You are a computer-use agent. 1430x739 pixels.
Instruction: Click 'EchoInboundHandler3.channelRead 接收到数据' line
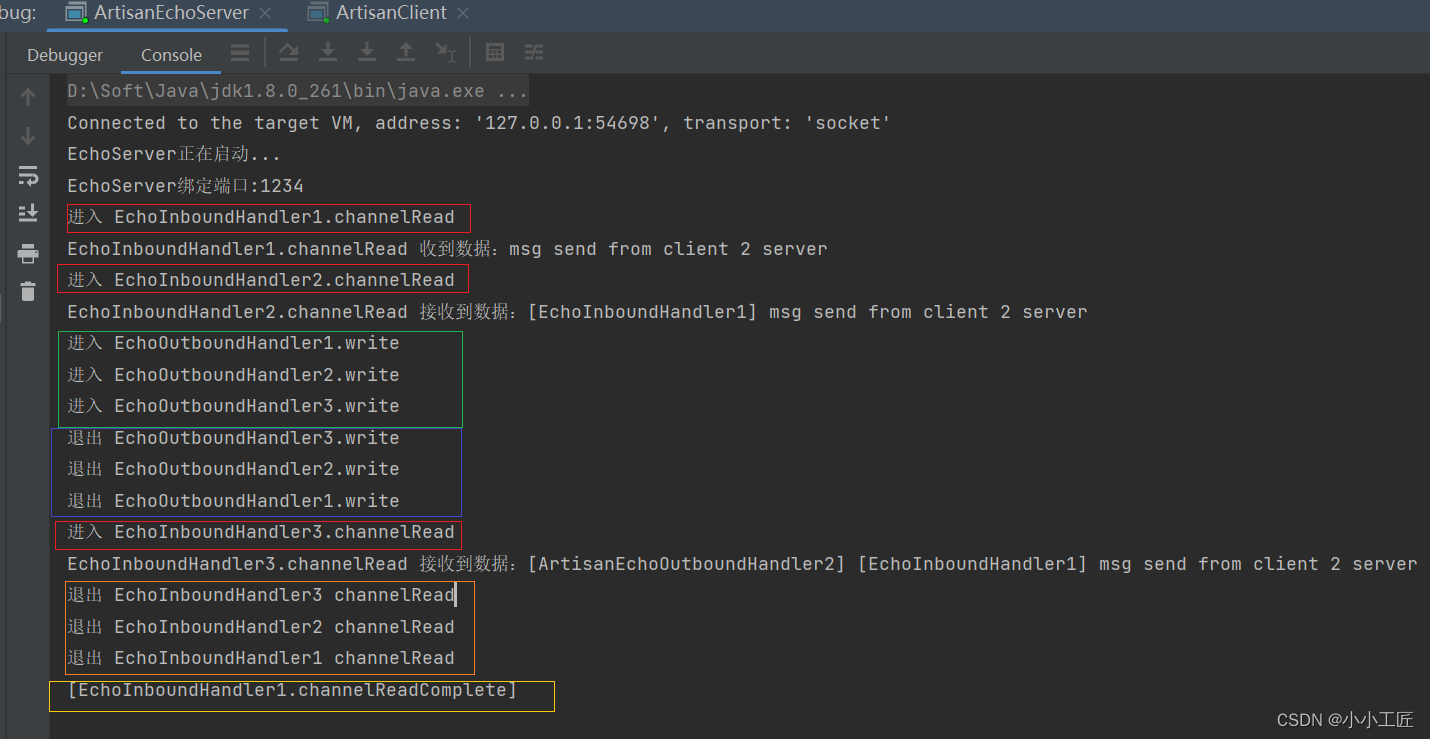[x=742, y=564]
